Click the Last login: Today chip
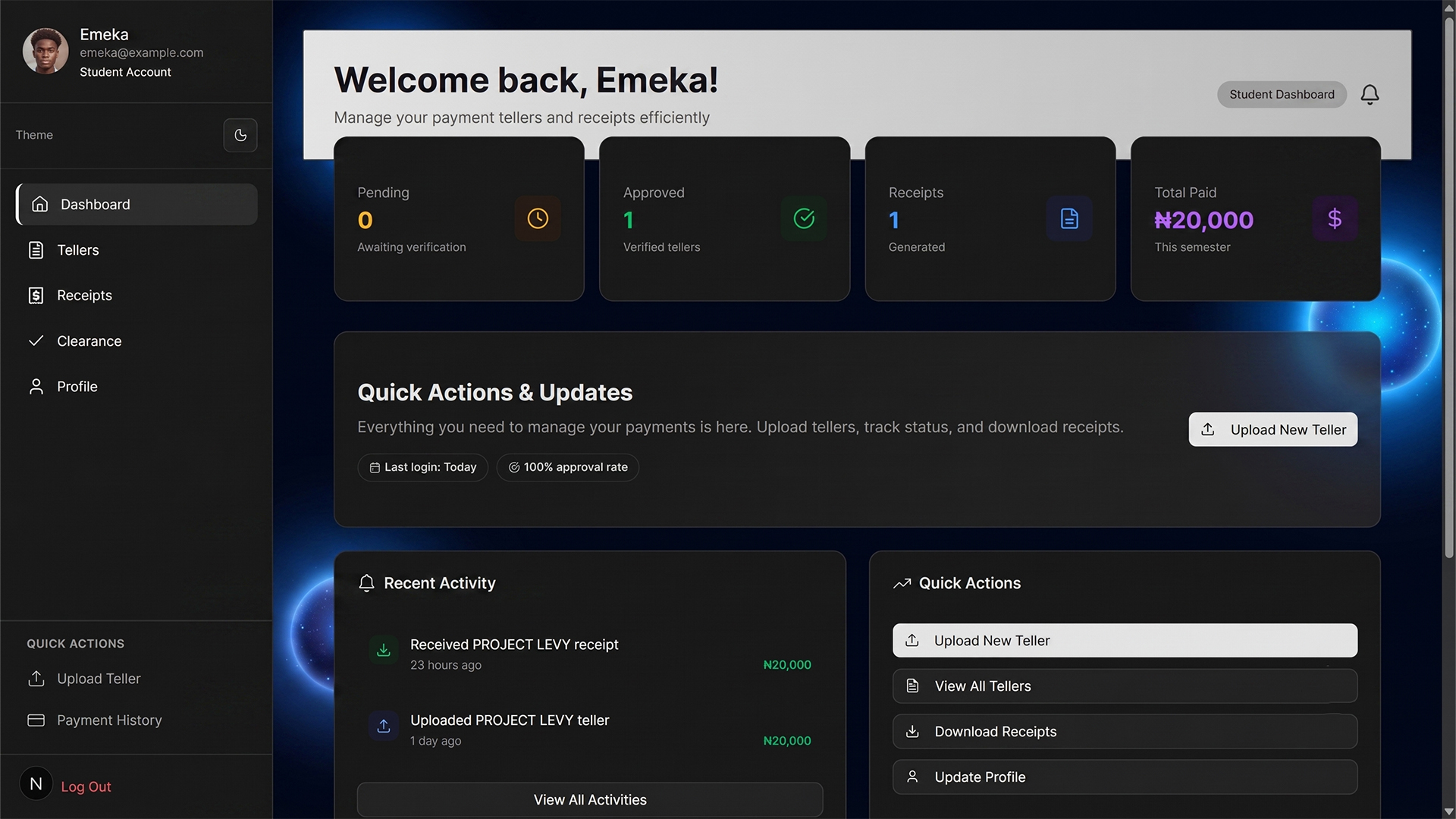 pos(422,467)
